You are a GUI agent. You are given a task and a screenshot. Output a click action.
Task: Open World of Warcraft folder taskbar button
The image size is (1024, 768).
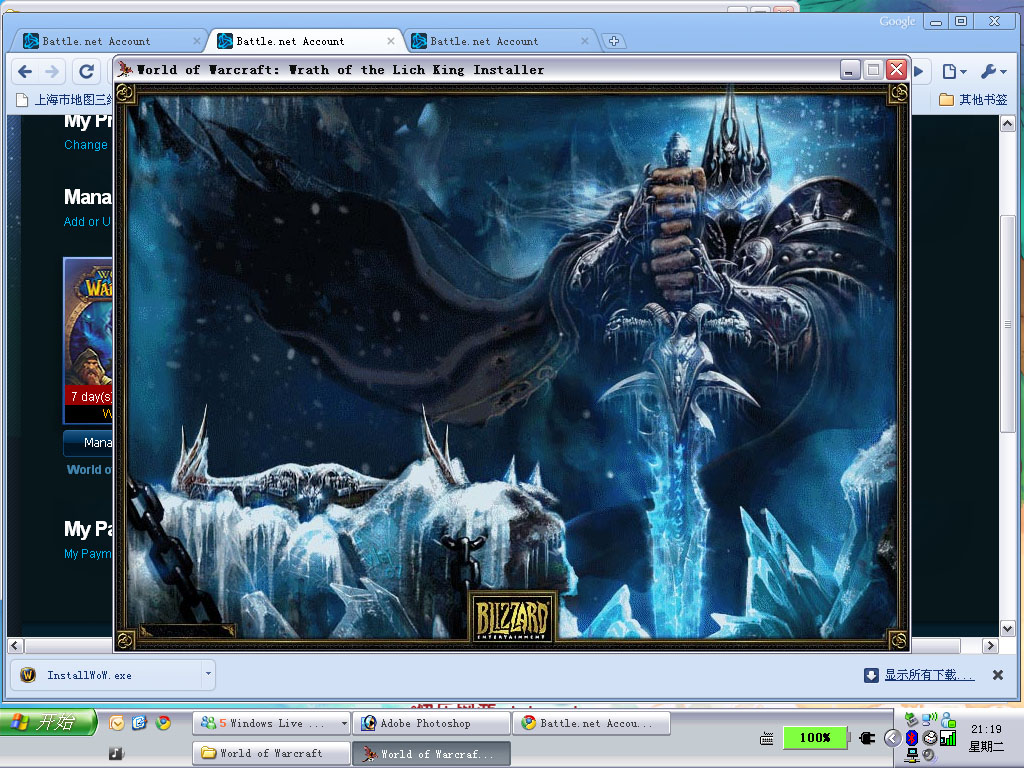[271, 754]
